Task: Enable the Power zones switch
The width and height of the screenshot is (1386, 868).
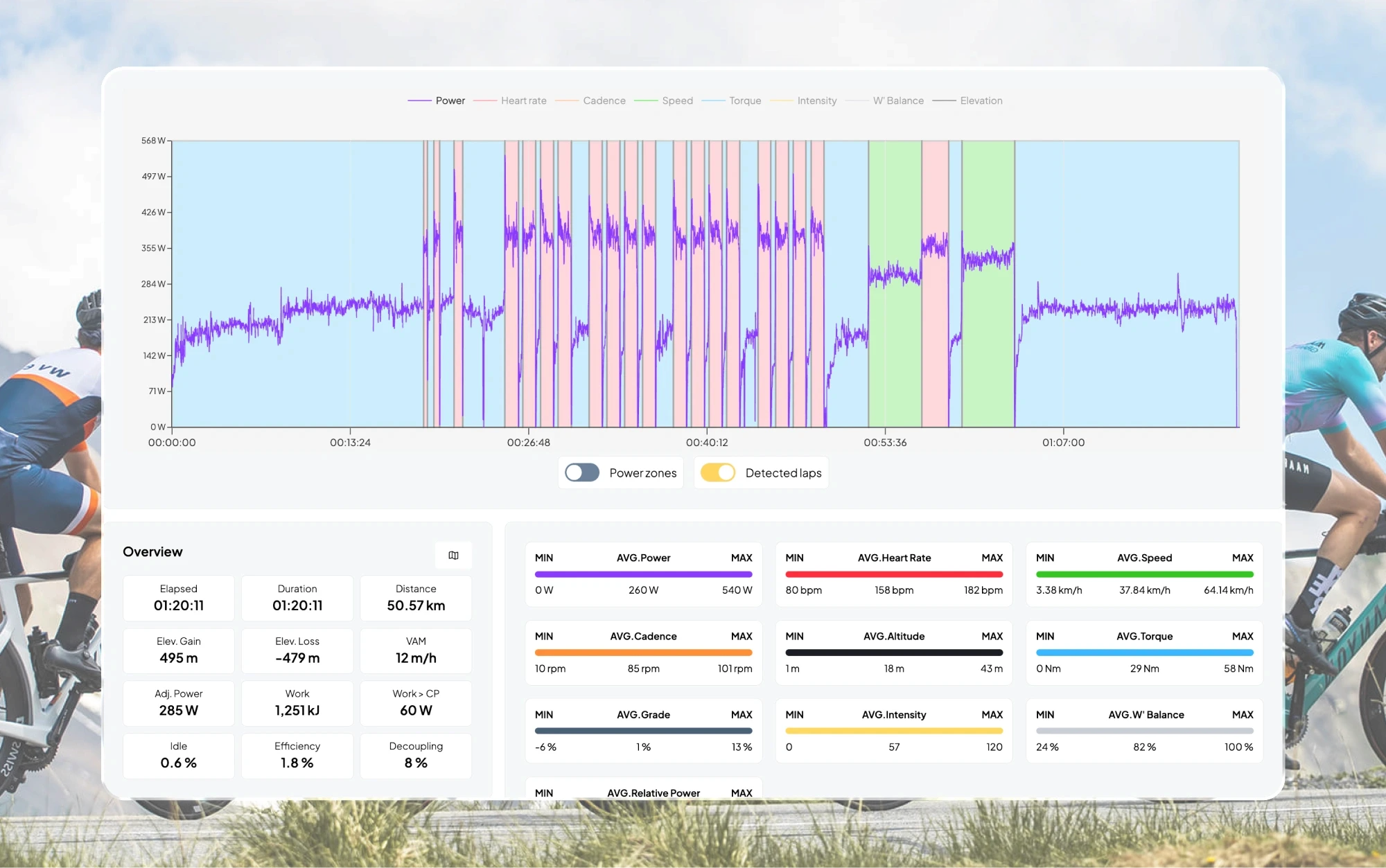Action: tap(582, 472)
